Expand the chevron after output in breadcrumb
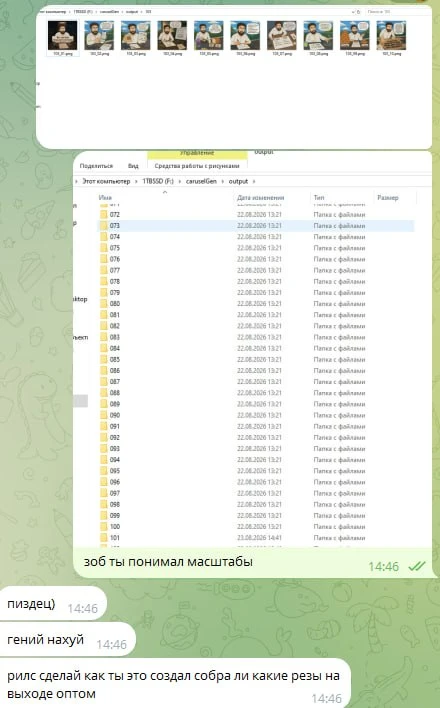Viewport: 440px width, 708px height. pos(254,181)
